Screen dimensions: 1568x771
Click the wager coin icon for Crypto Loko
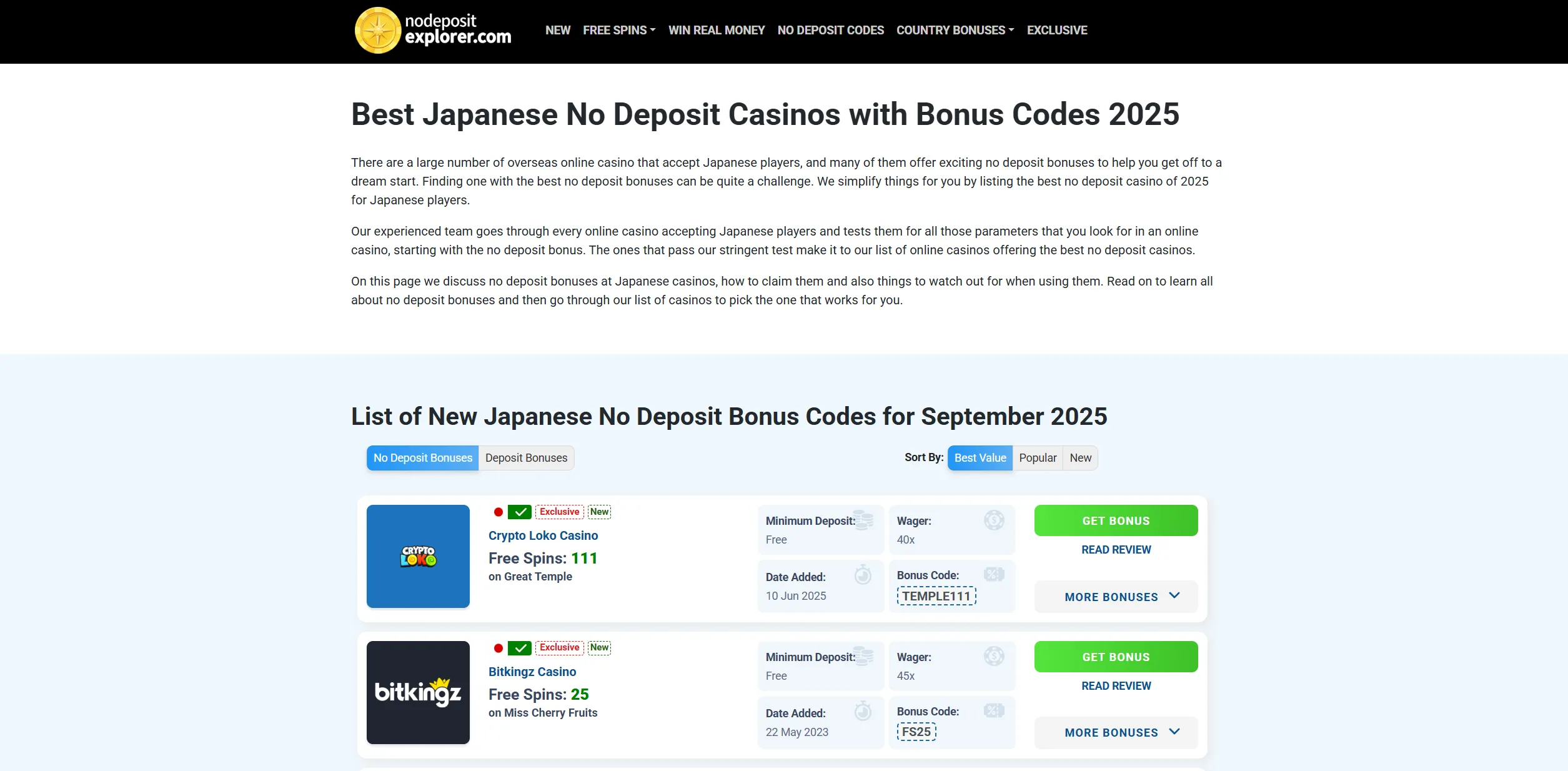tap(994, 520)
